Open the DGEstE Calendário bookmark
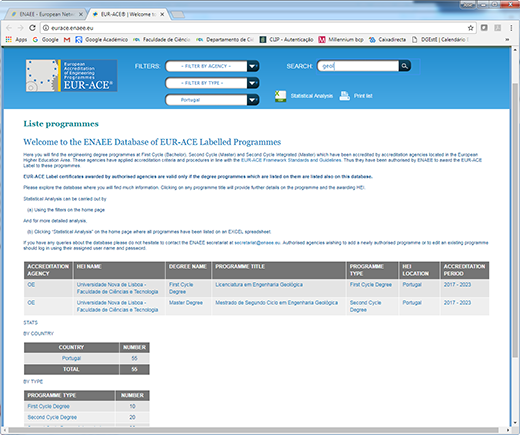 (x=440, y=40)
